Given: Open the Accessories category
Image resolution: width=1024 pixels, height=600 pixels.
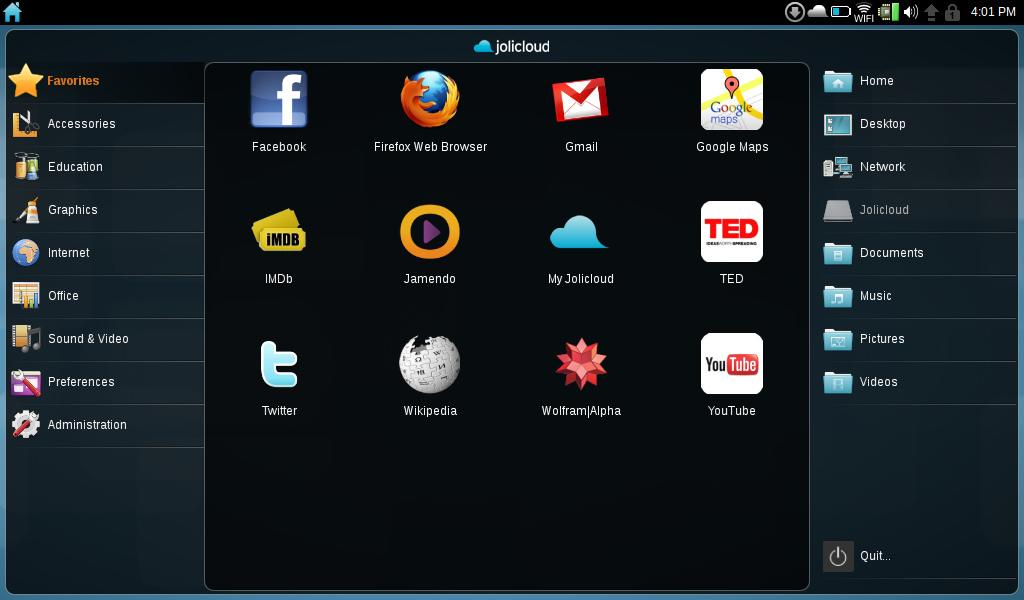Looking at the screenshot, I should click(x=106, y=124).
